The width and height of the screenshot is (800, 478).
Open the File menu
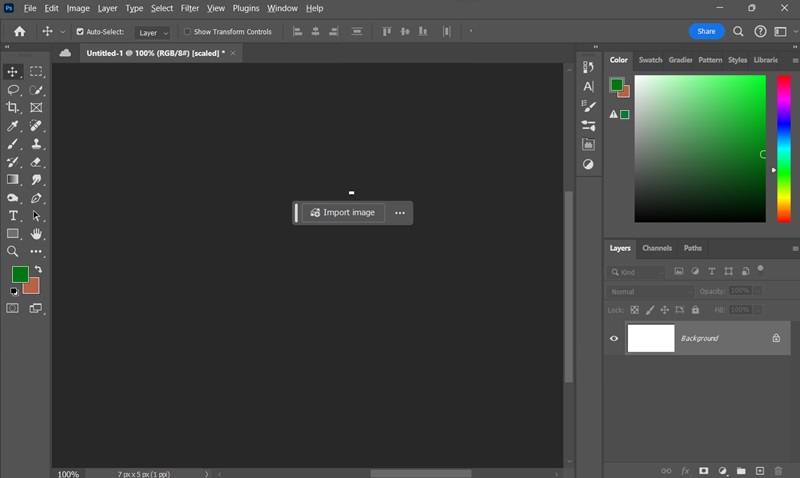coord(30,8)
